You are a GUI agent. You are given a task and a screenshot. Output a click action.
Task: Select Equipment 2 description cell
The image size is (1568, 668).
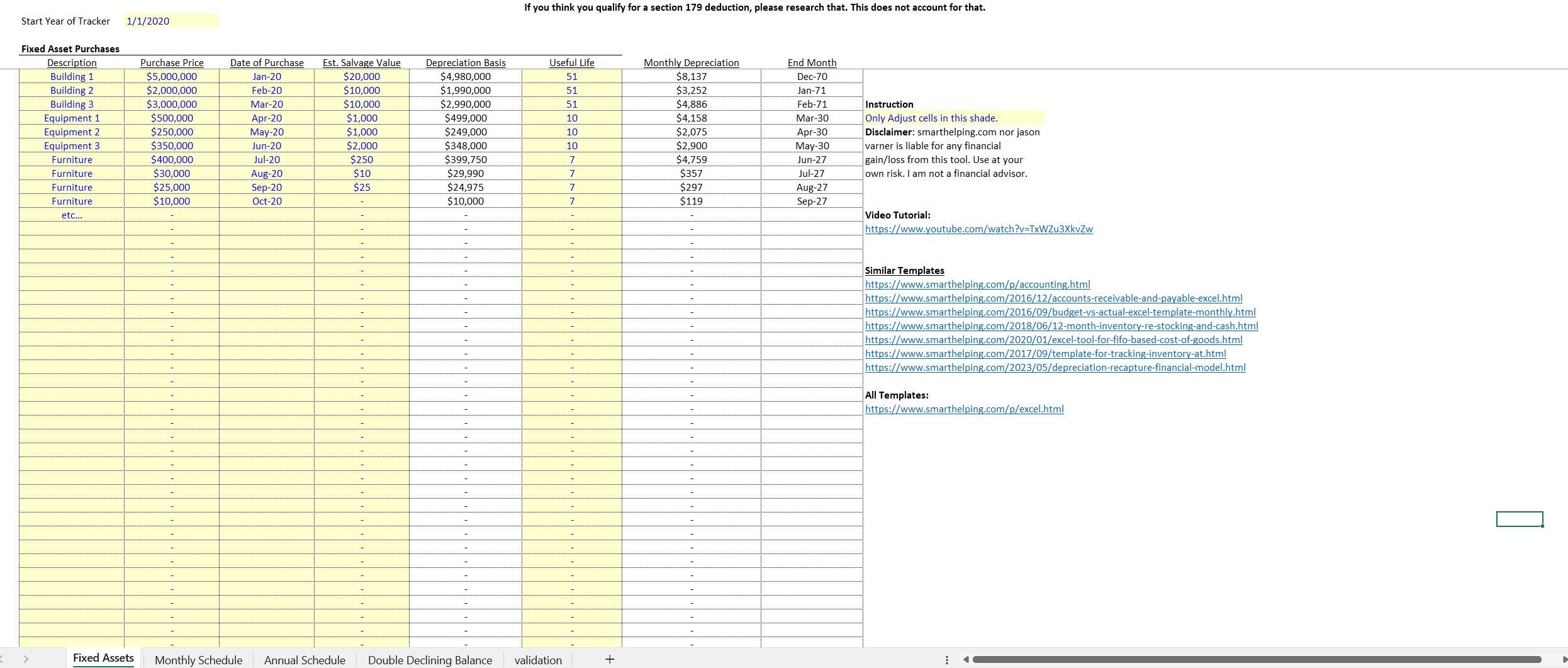click(x=72, y=132)
